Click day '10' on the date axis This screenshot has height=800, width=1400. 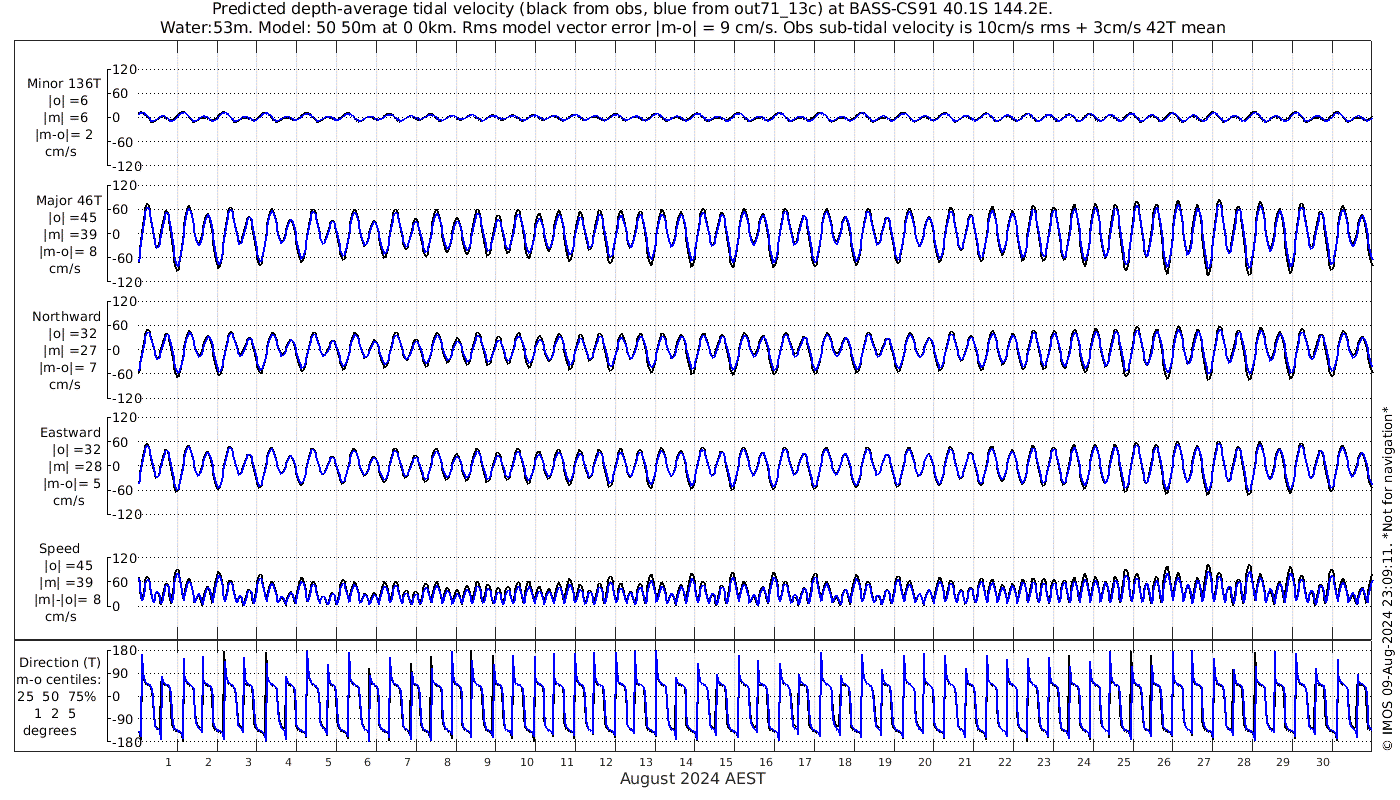point(527,763)
